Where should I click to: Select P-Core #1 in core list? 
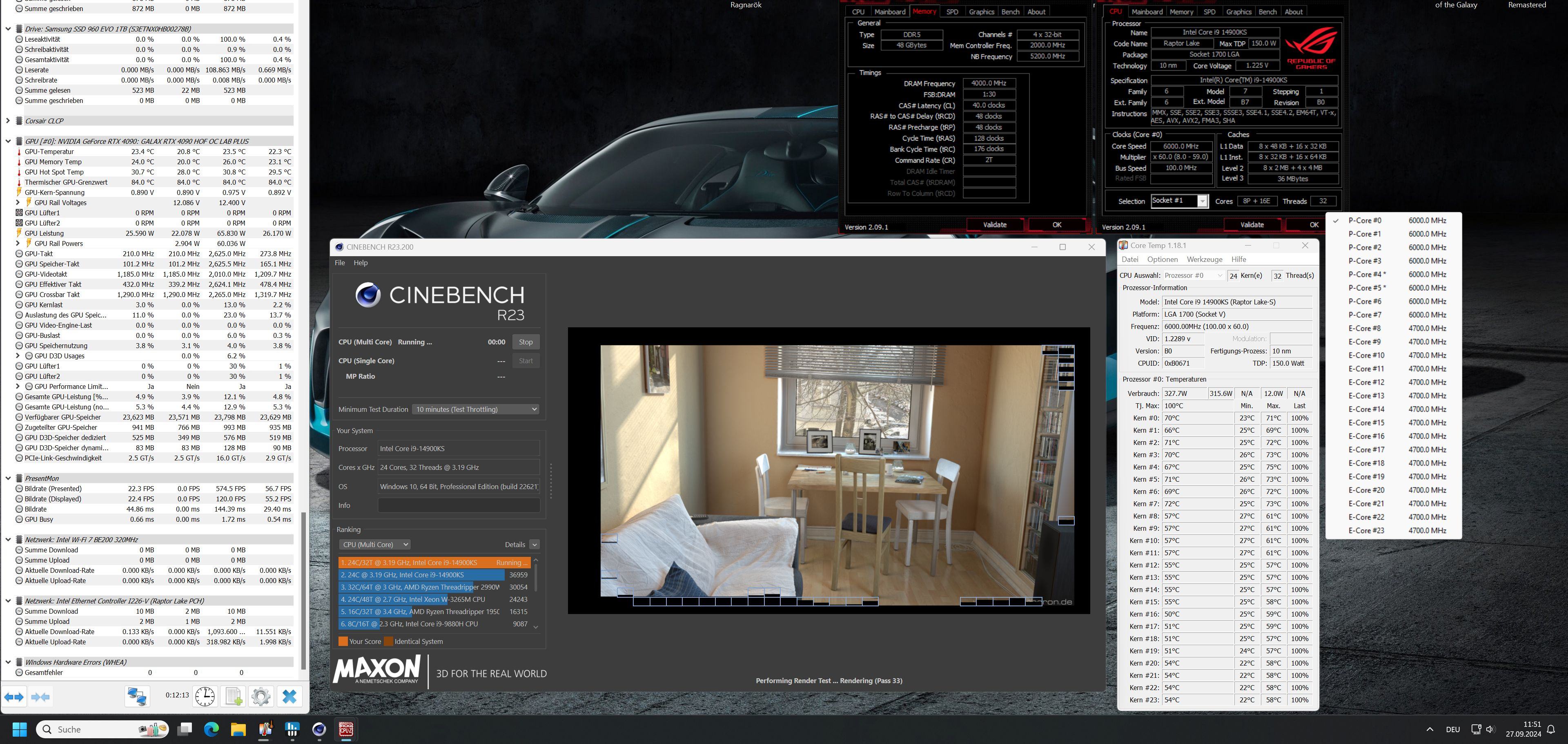pos(1393,234)
